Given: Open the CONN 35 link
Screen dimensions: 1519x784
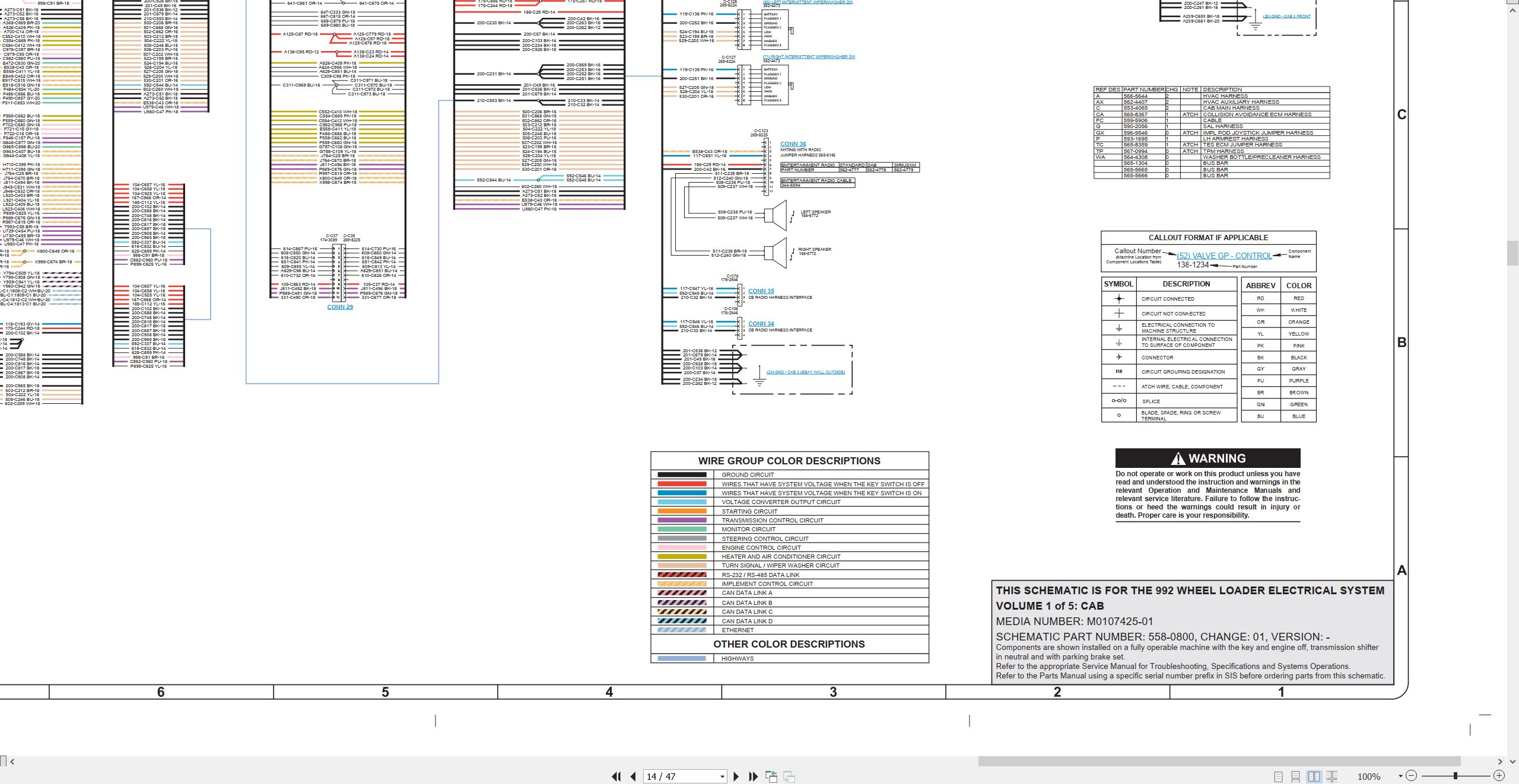Looking at the screenshot, I should [x=761, y=291].
